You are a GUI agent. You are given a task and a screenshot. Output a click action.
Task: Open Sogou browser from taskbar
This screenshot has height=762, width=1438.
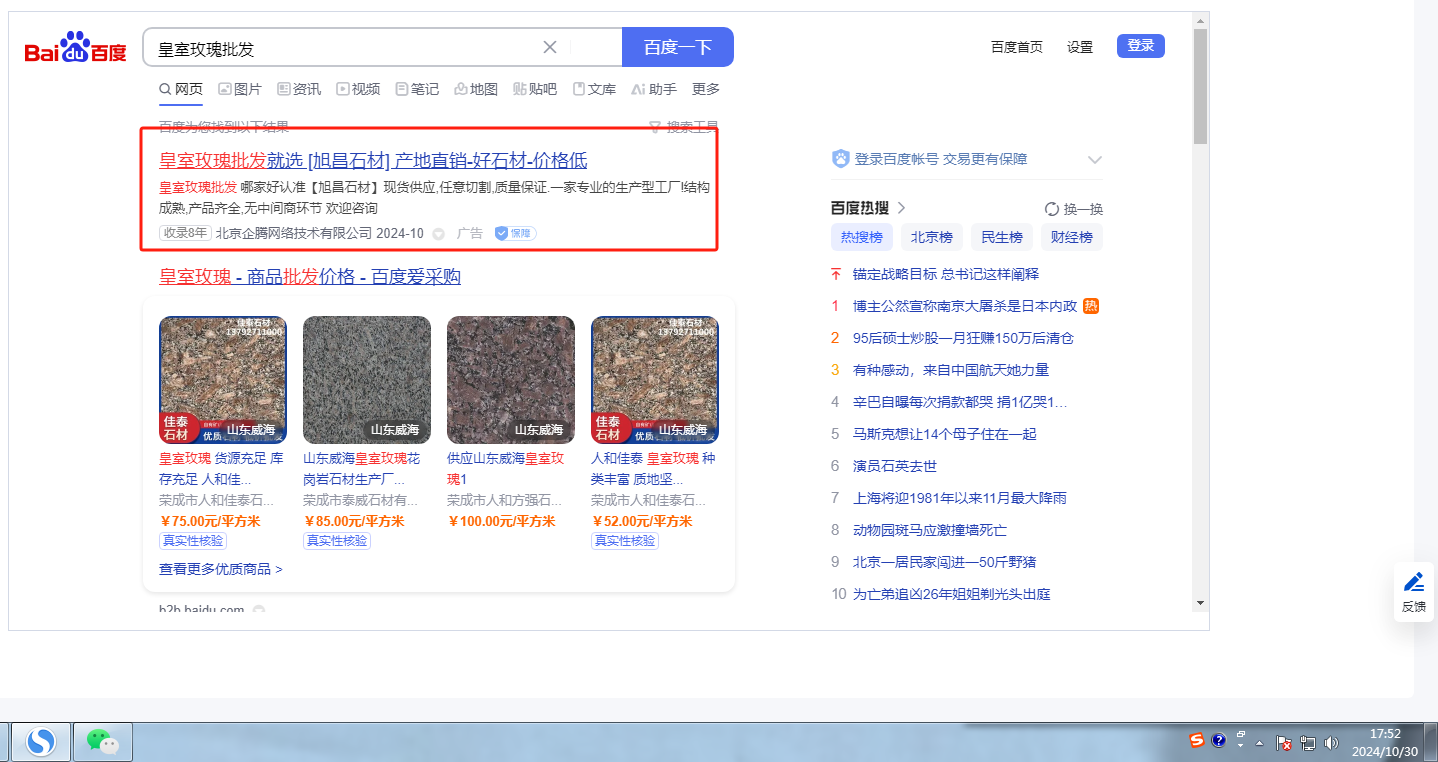point(41,741)
